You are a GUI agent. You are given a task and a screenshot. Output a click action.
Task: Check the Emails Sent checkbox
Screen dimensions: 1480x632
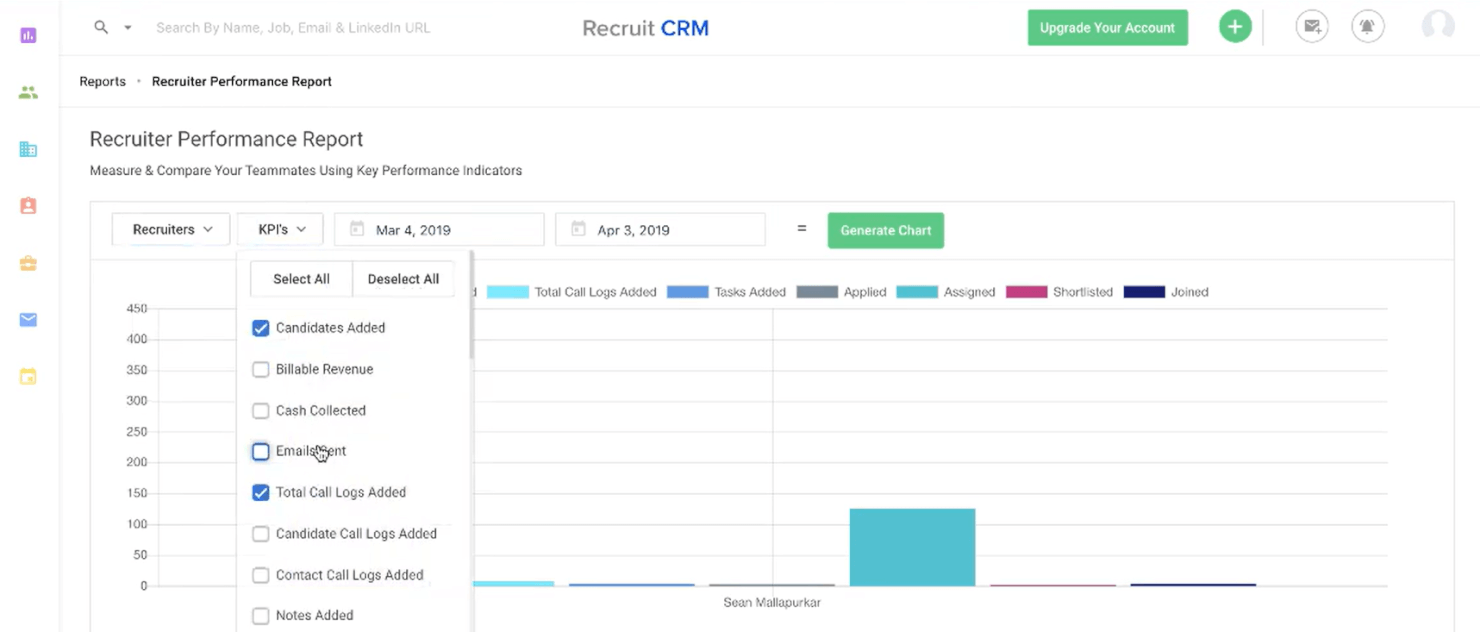(x=261, y=451)
